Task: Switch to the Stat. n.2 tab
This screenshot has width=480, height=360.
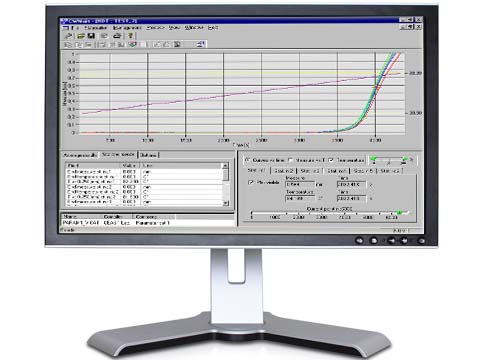Action: pos(283,171)
